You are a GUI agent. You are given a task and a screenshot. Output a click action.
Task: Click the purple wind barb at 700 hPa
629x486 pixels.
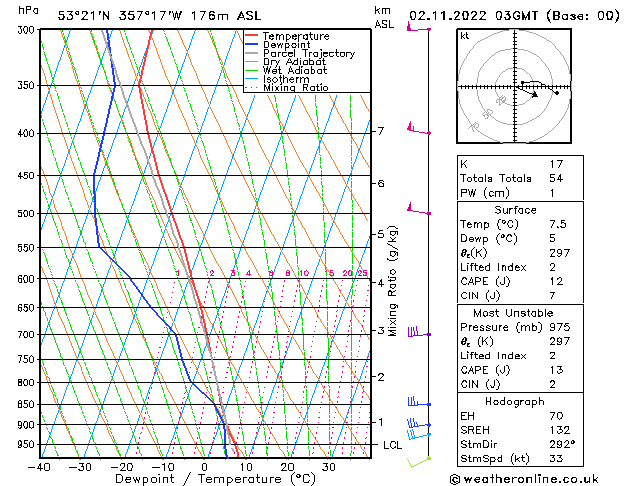click(x=419, y=332)
